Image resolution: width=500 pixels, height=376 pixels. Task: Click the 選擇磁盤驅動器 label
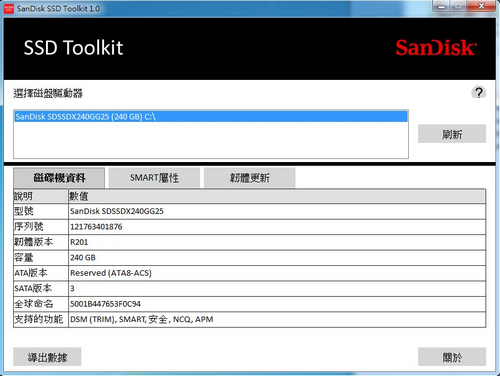point(48,93)
